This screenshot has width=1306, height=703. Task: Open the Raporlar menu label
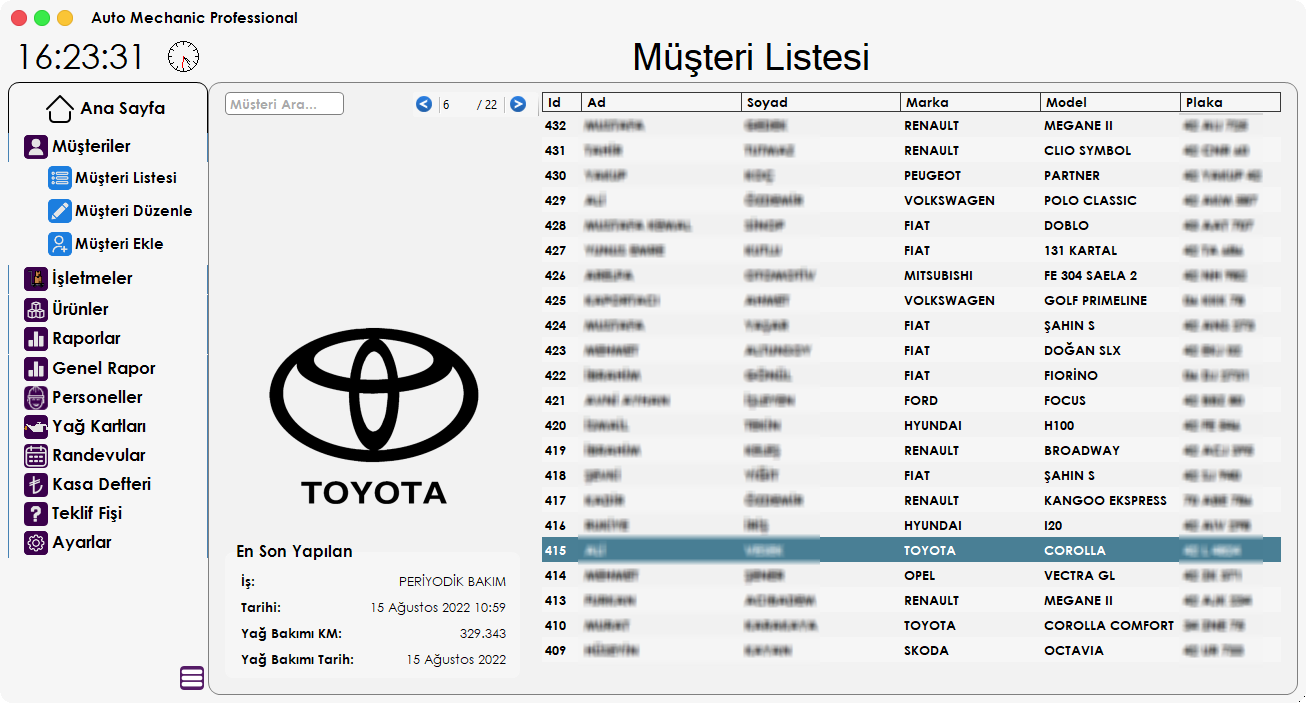click(86, 338)
